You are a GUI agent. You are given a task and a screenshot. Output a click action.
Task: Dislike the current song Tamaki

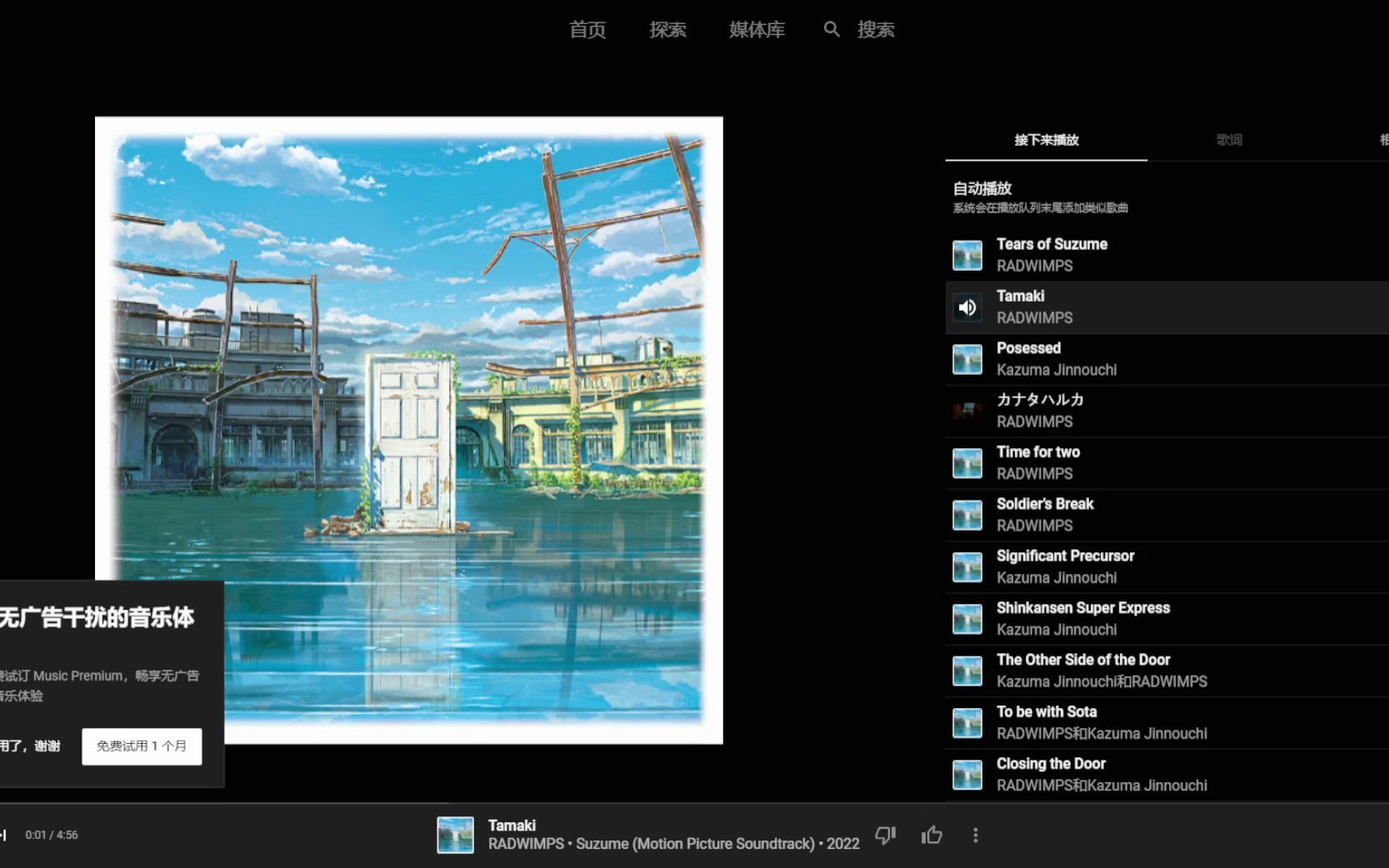[886, 835]
